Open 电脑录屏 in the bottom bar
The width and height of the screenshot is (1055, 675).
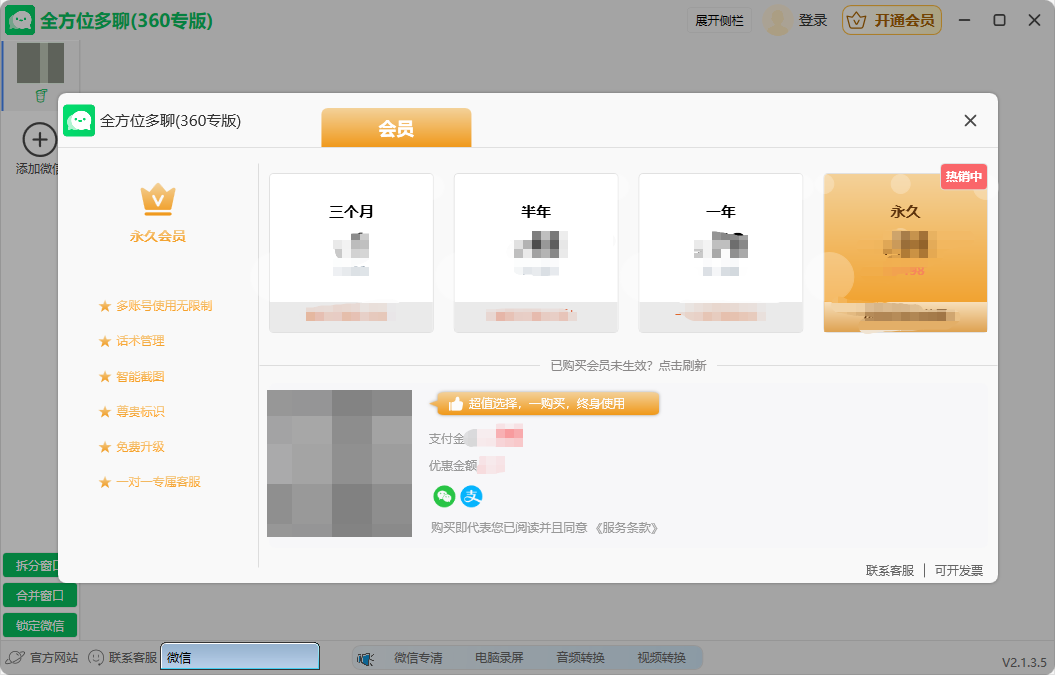(500, 657)
